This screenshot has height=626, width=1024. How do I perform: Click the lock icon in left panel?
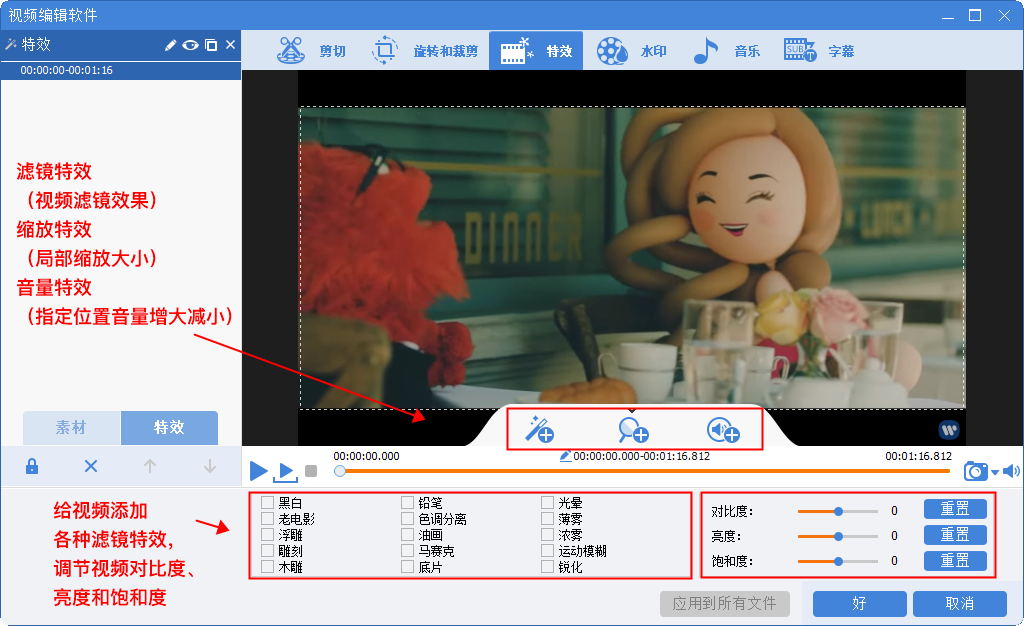pos(31,466)
